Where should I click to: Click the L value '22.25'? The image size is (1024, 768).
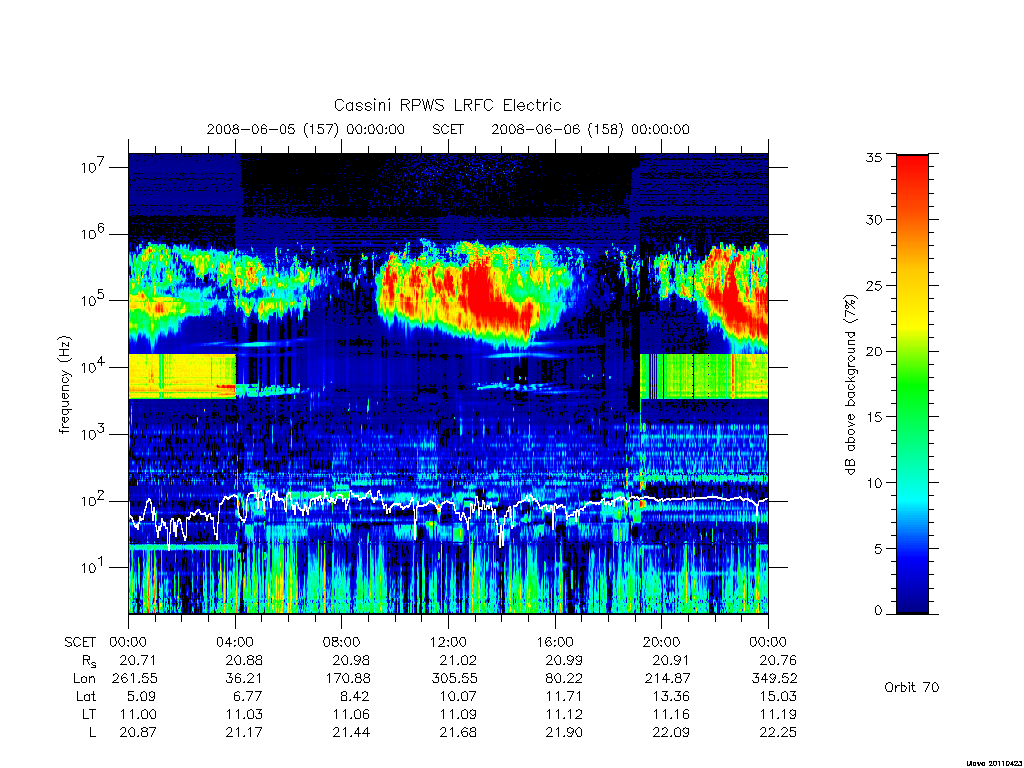[x=778, y=732]
